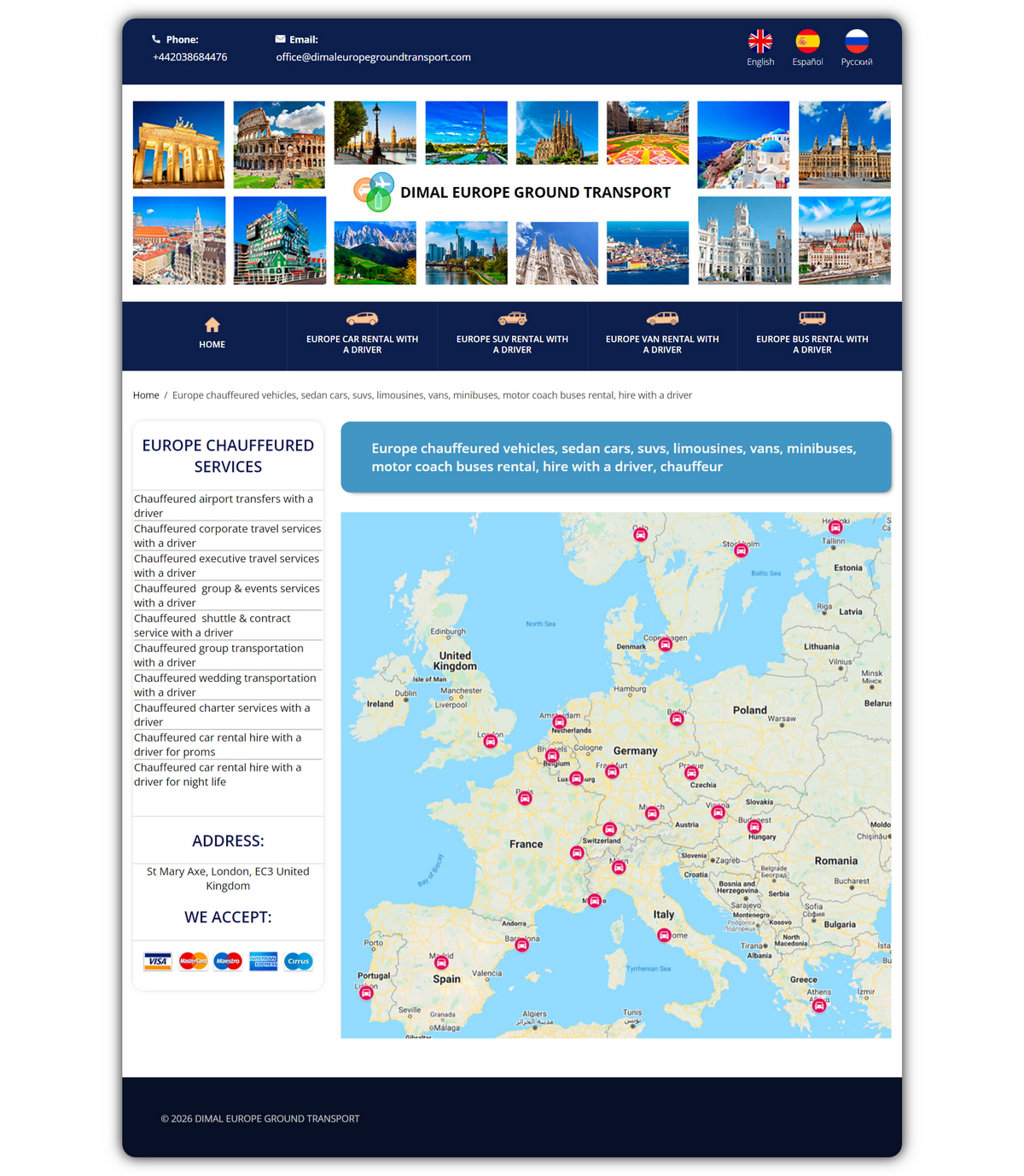Click the Home house icon
Image resolution: width=1024 pixels, height=1176 pixels.
click(212, 324)
